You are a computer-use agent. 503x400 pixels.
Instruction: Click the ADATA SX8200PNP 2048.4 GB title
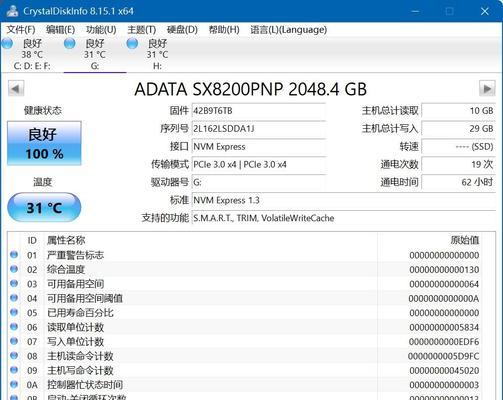(x=251, y=89)
